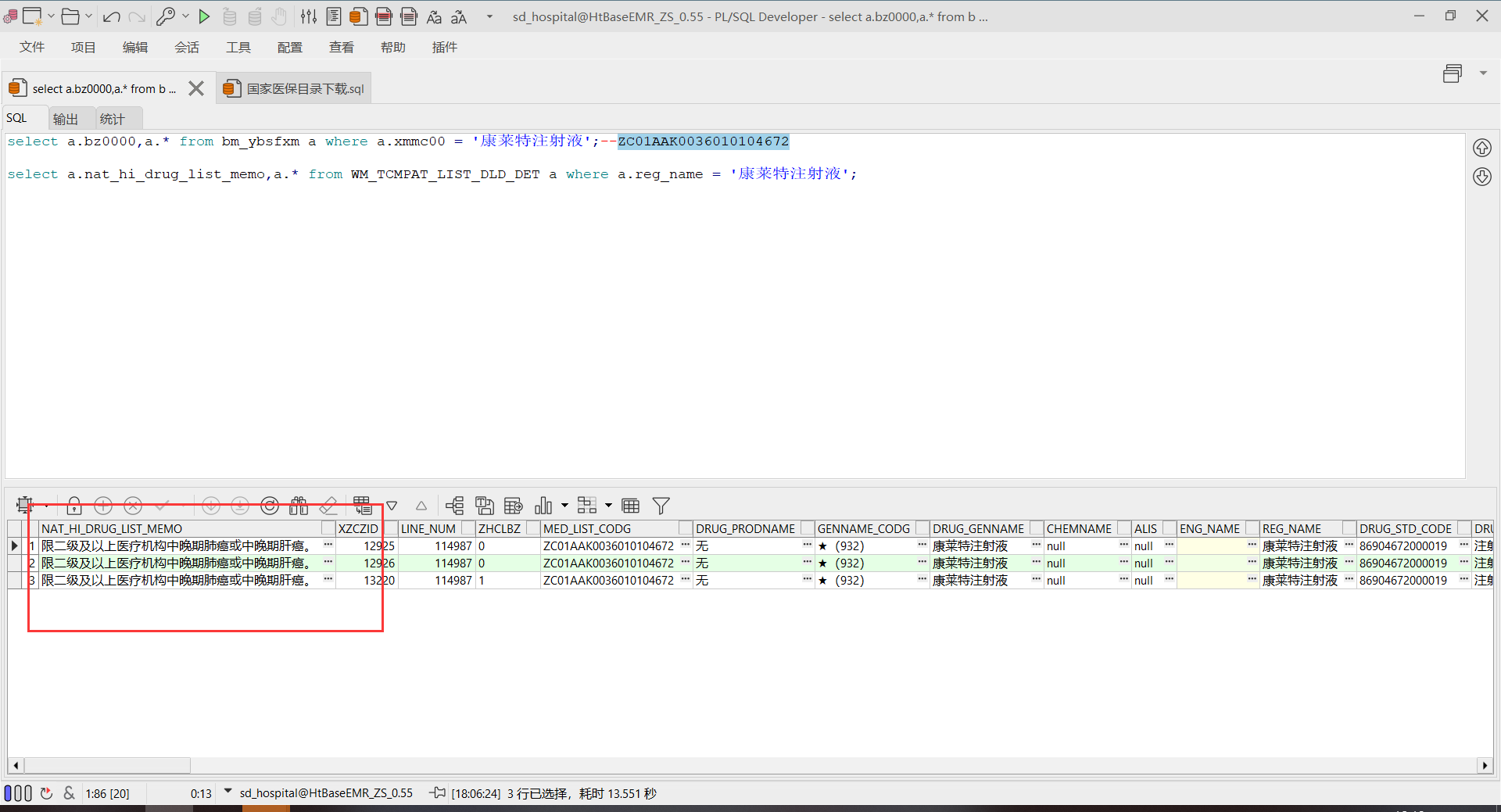The width and height of the screenshot is (1501, 812).
Task: Run the query with the green Execute icon
Action: pyautogui.click(x=204, y=16)
